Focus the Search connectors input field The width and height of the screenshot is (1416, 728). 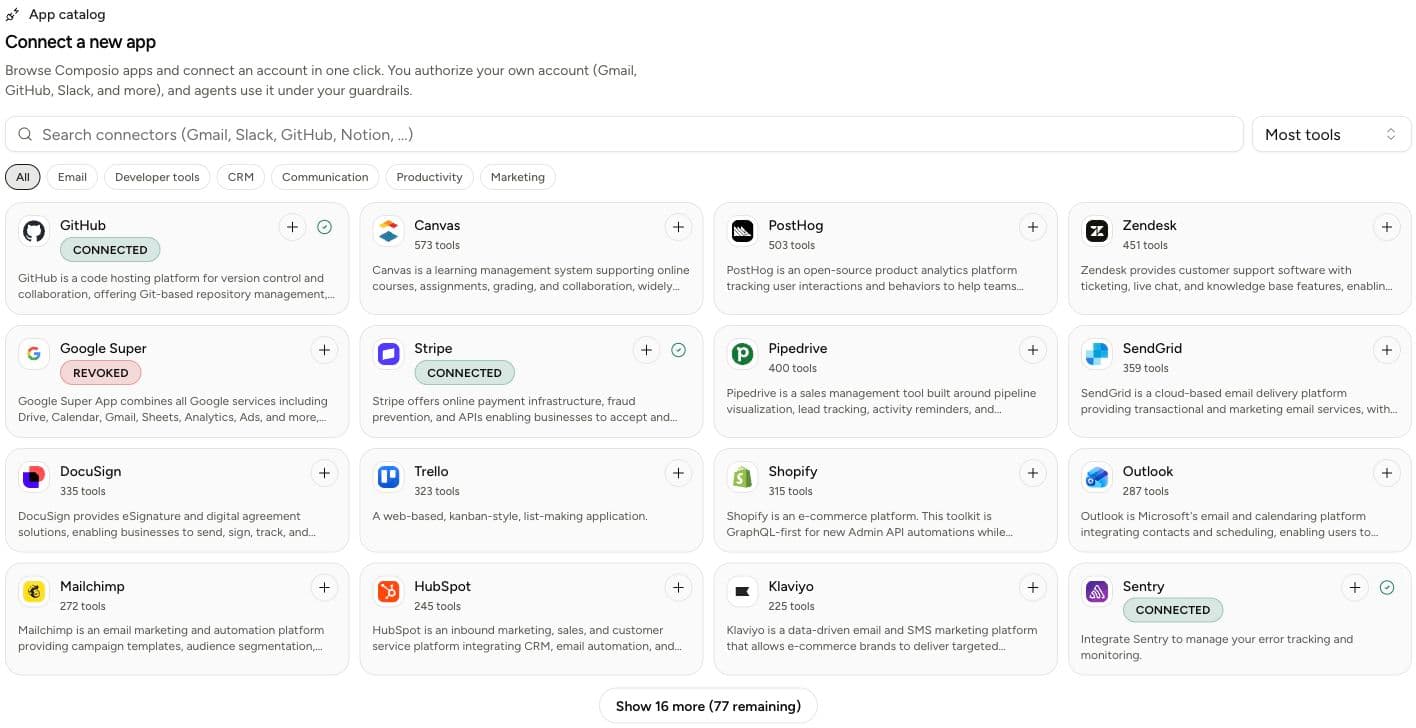pyautogui.click(x=624, y=134)
